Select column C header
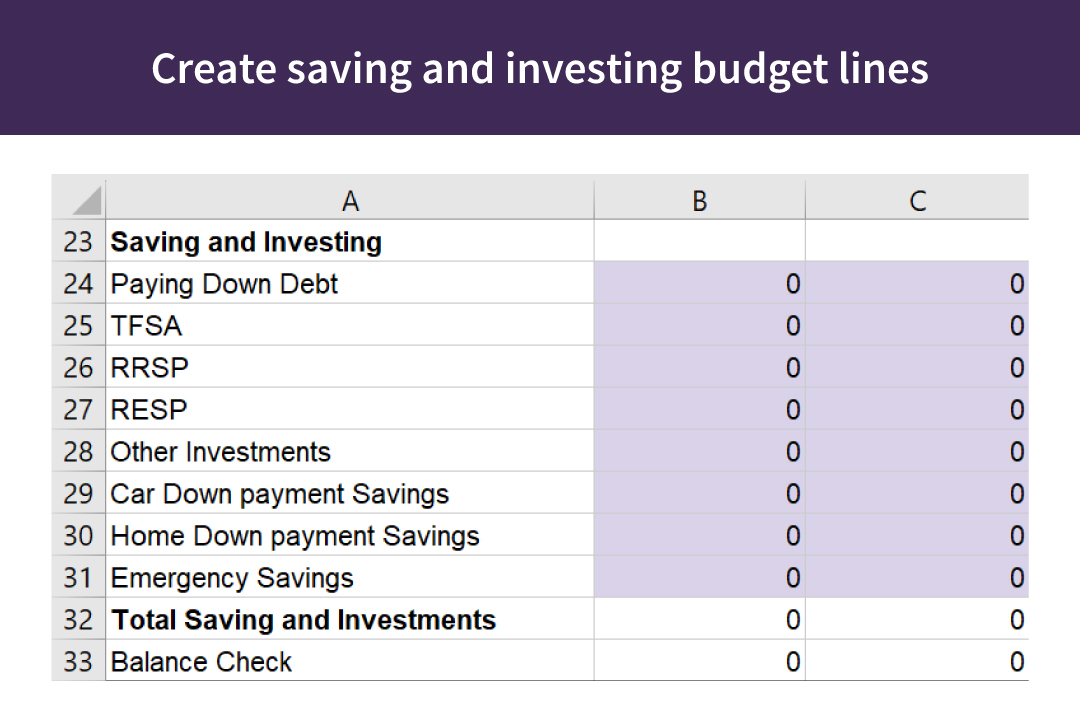 pyautogui.click(x=916, y=198)
